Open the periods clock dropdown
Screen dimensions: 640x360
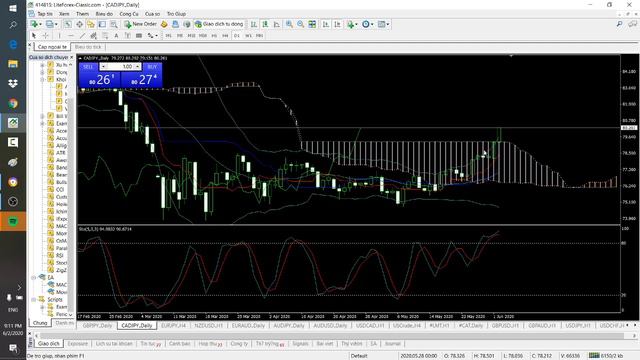pos(367,24)
